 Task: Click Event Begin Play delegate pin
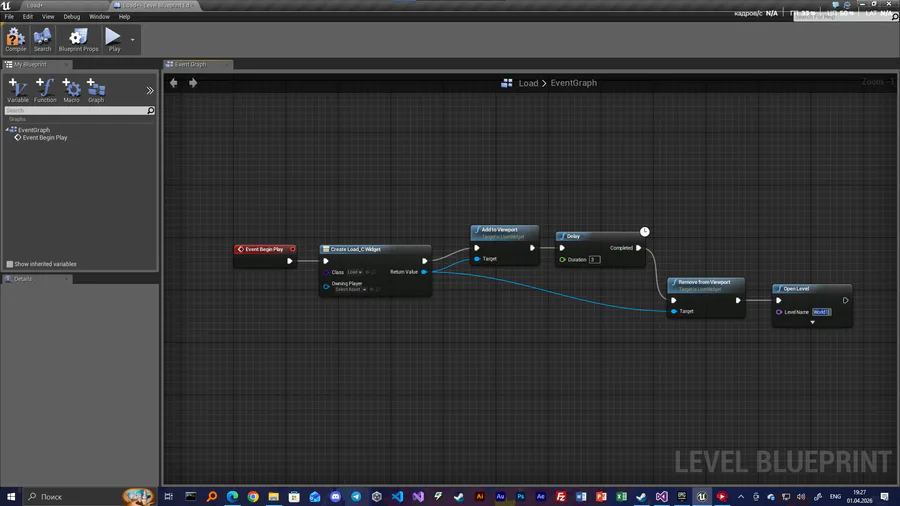(293, 249)
